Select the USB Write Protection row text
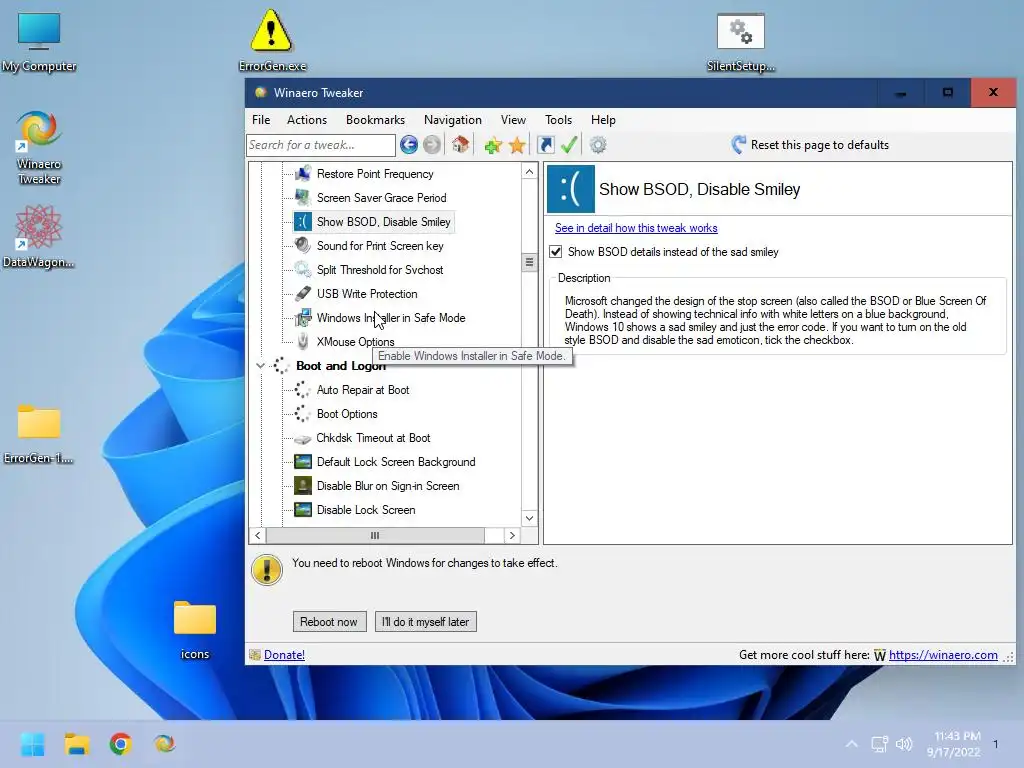 tap(367, 294)
